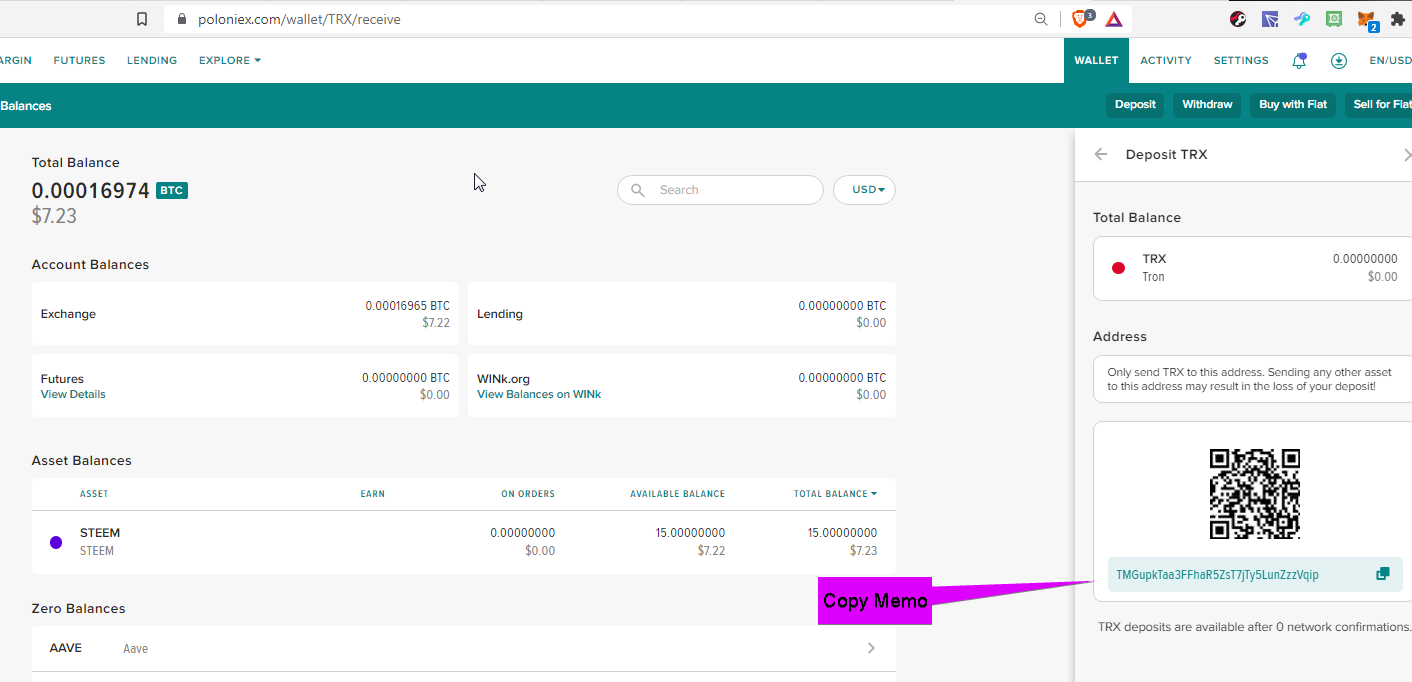Click the asset Search field
This screenshot has height=682, width=1412.
coord(720,190)
